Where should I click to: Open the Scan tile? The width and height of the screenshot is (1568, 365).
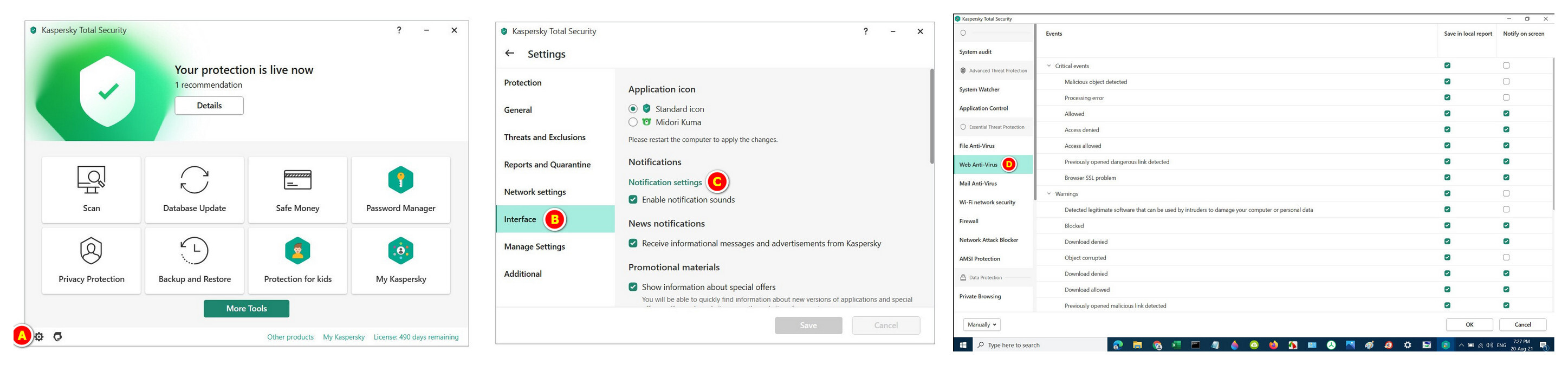[92, 190]
